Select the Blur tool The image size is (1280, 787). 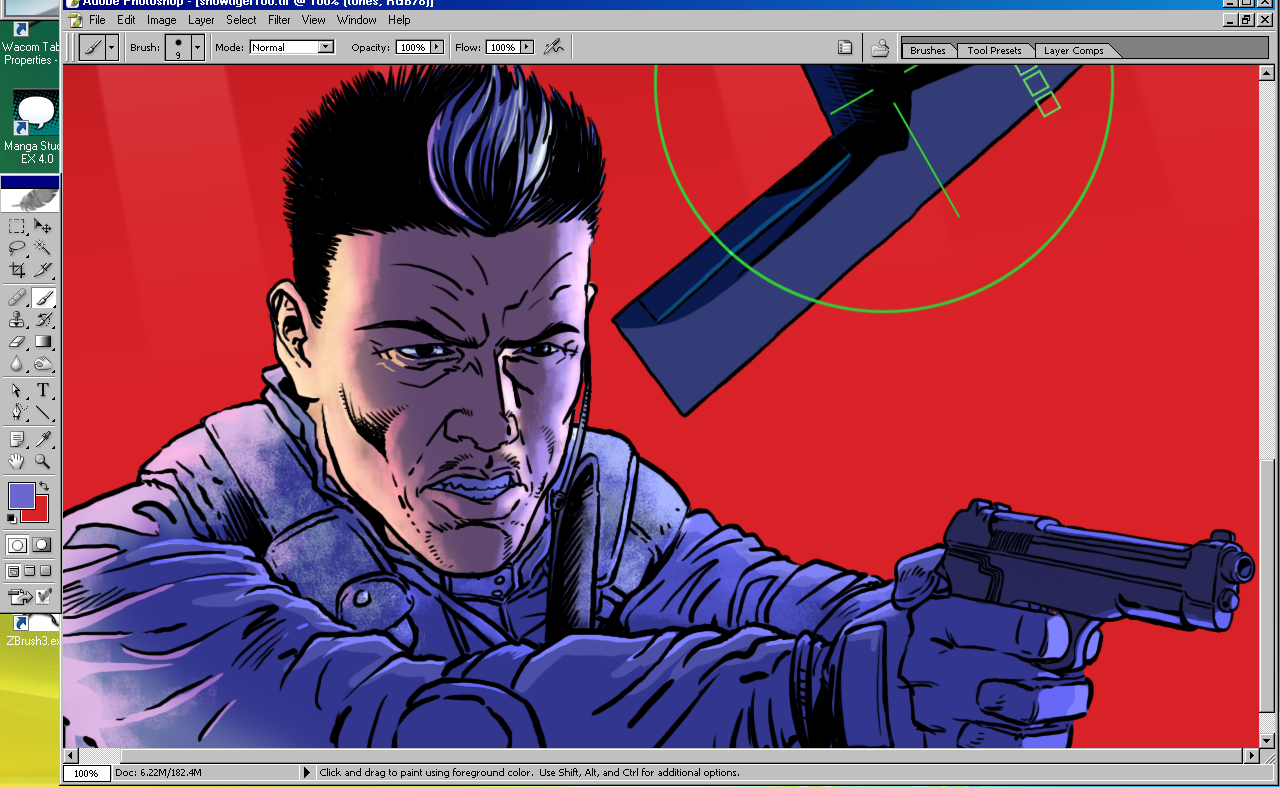point(17,364)
